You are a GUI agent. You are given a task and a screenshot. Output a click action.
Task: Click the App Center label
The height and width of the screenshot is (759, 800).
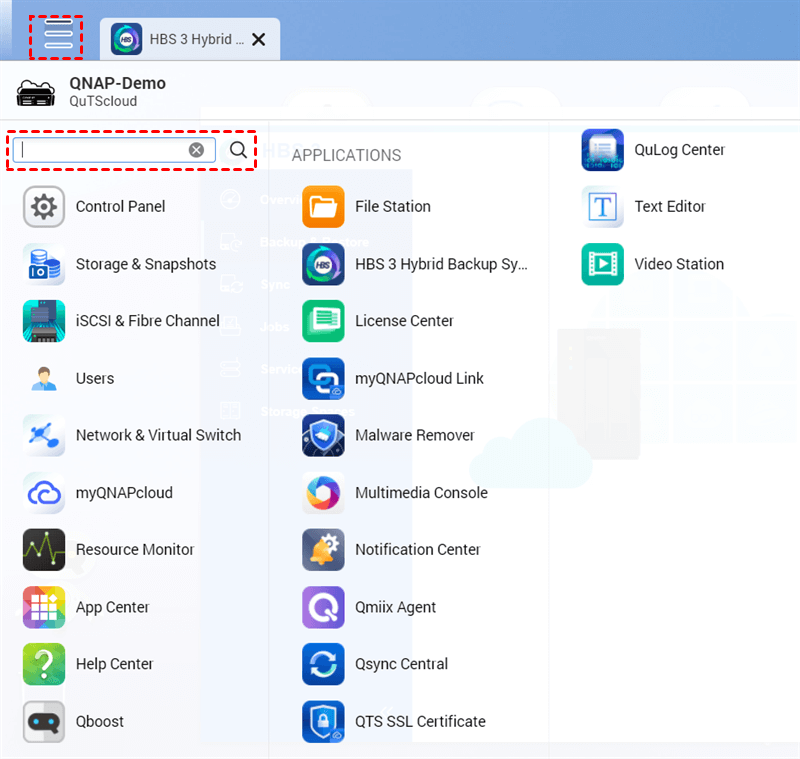click(x=113, y=608)
